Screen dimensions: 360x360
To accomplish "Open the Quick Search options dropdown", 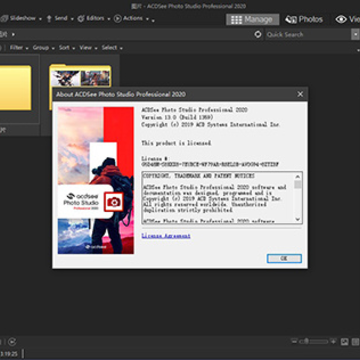I will tap(355, 35).
